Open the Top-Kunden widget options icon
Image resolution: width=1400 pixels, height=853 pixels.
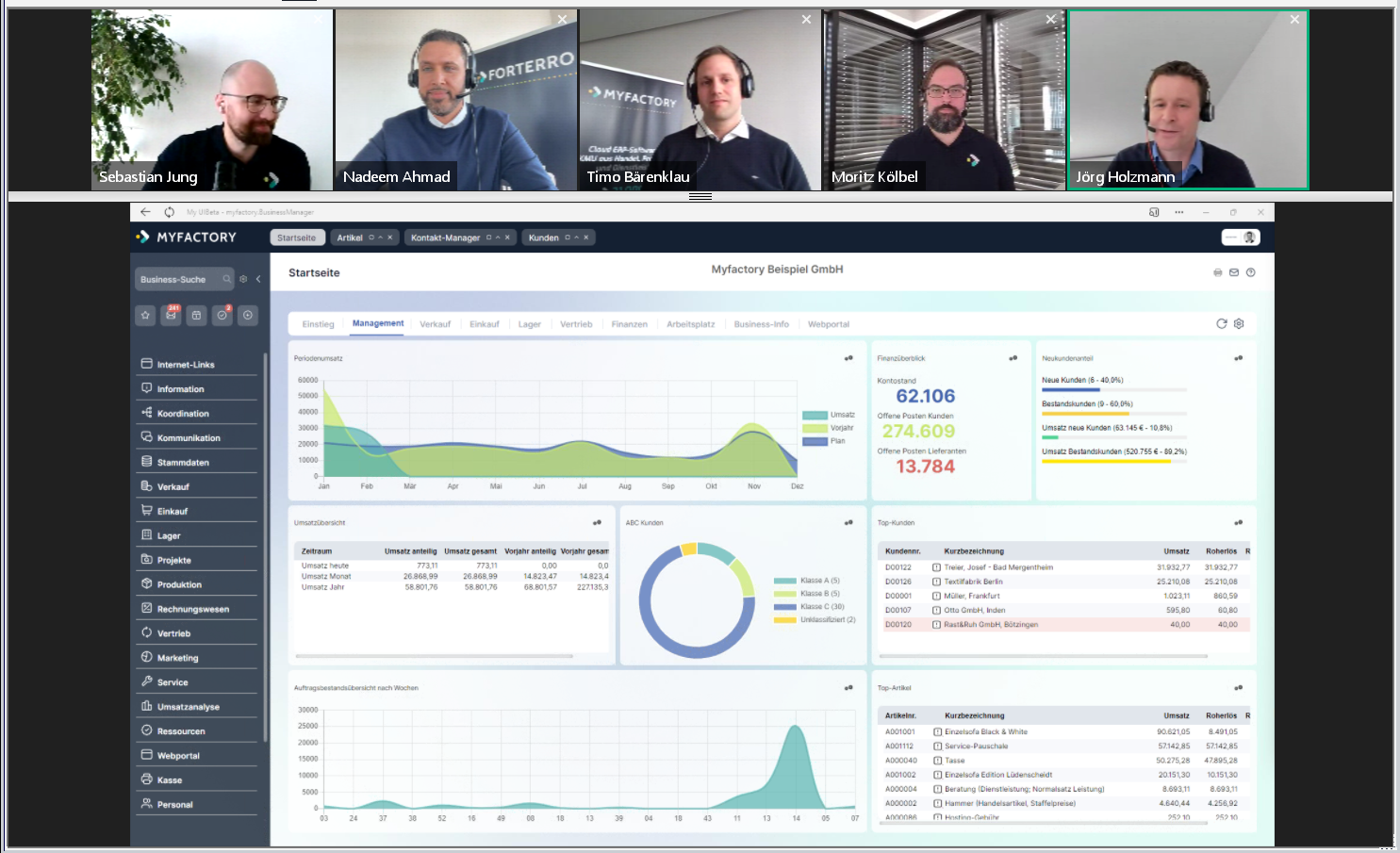pos(1239,522)
